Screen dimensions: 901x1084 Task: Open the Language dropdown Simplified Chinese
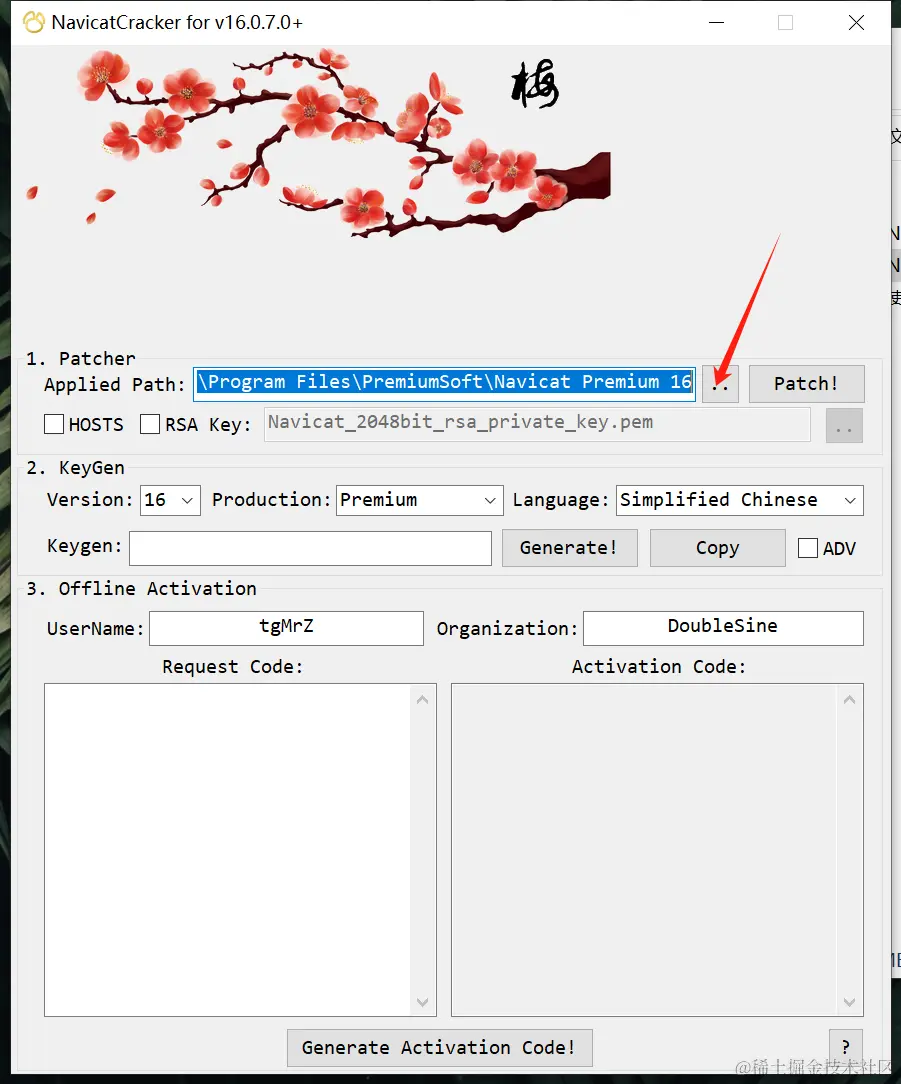(739, 500)
